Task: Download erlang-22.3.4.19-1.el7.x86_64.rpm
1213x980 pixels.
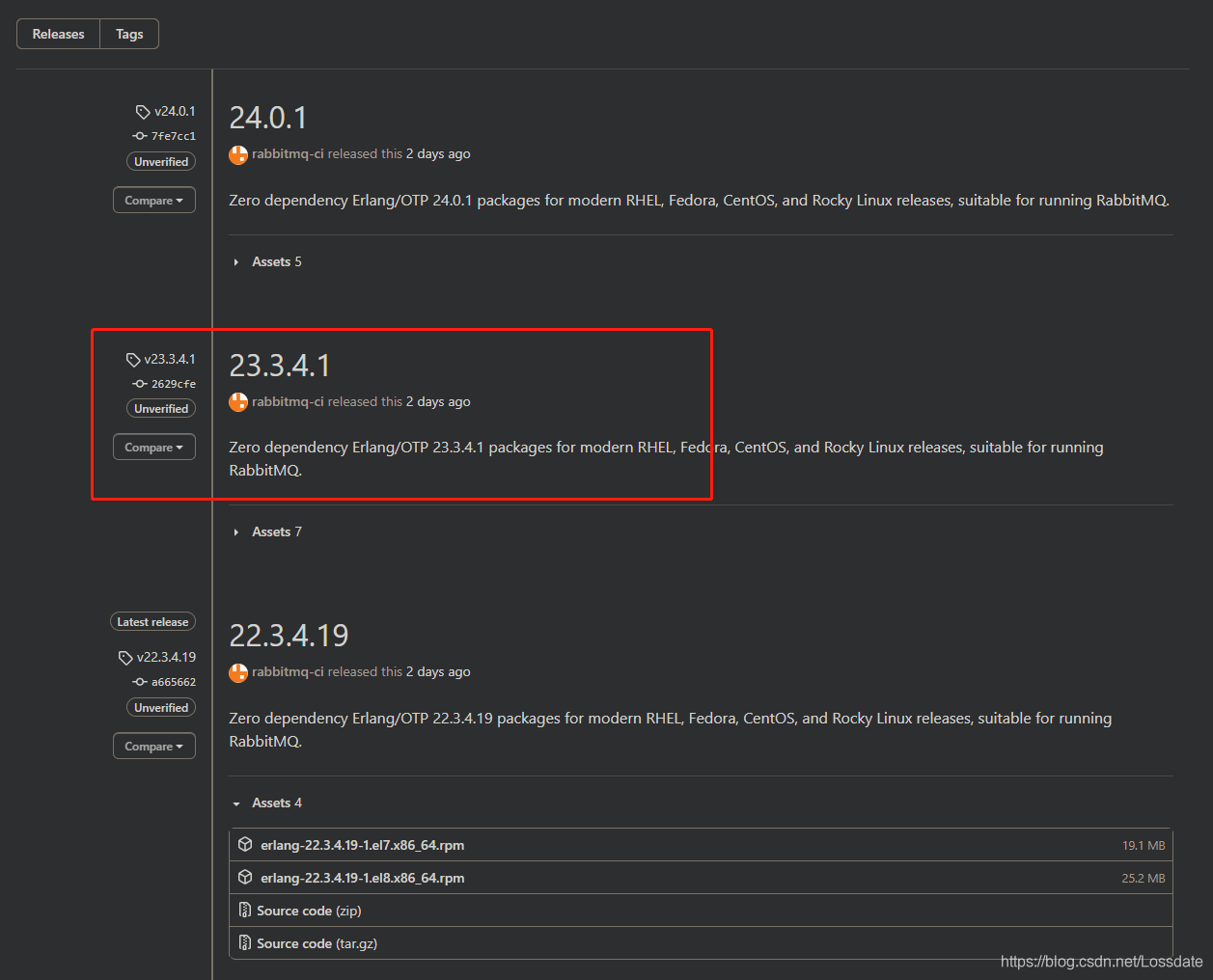Action: coord(362,845)
